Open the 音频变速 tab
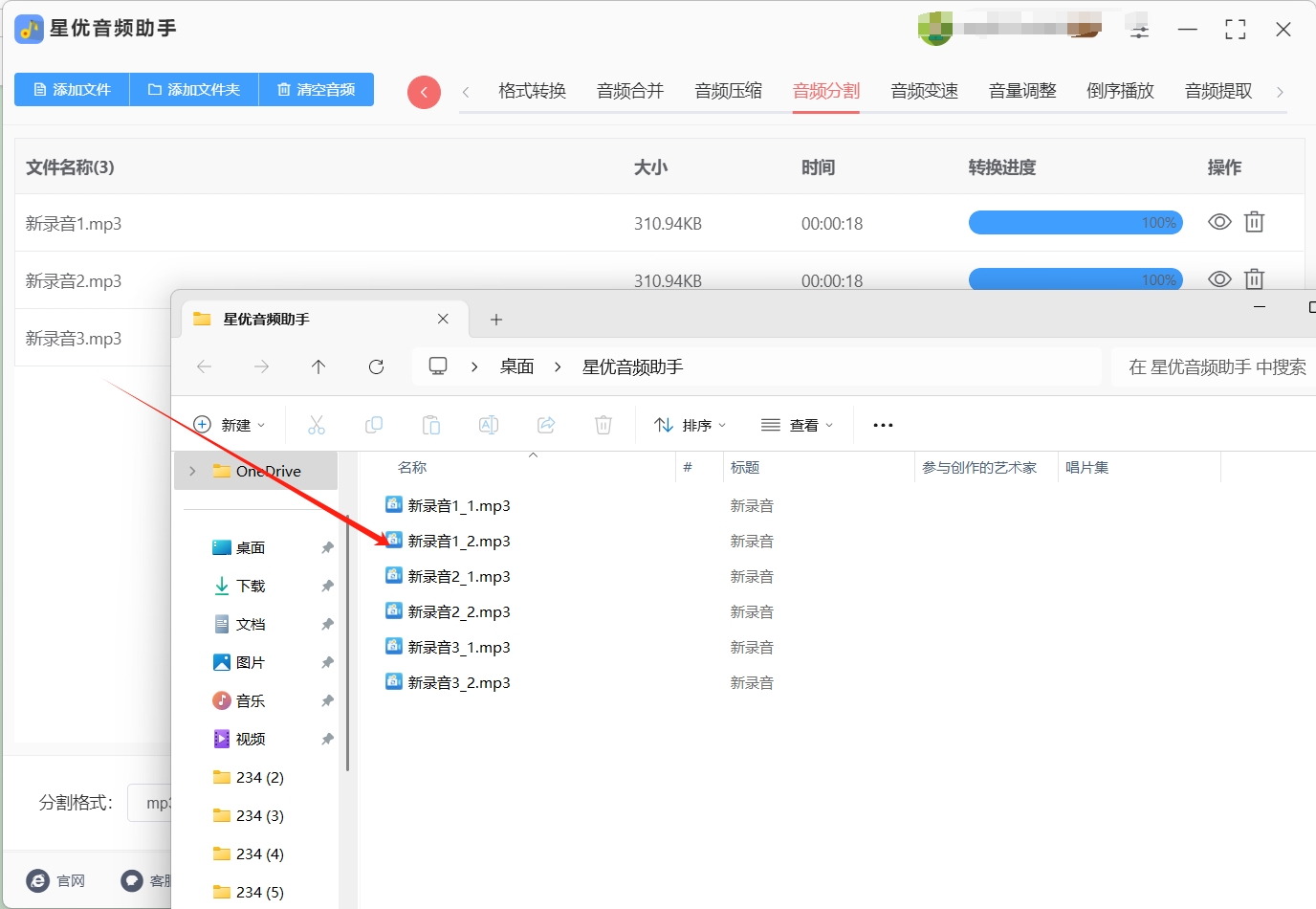Screen dimensions: 1316x909 [925, 91]
